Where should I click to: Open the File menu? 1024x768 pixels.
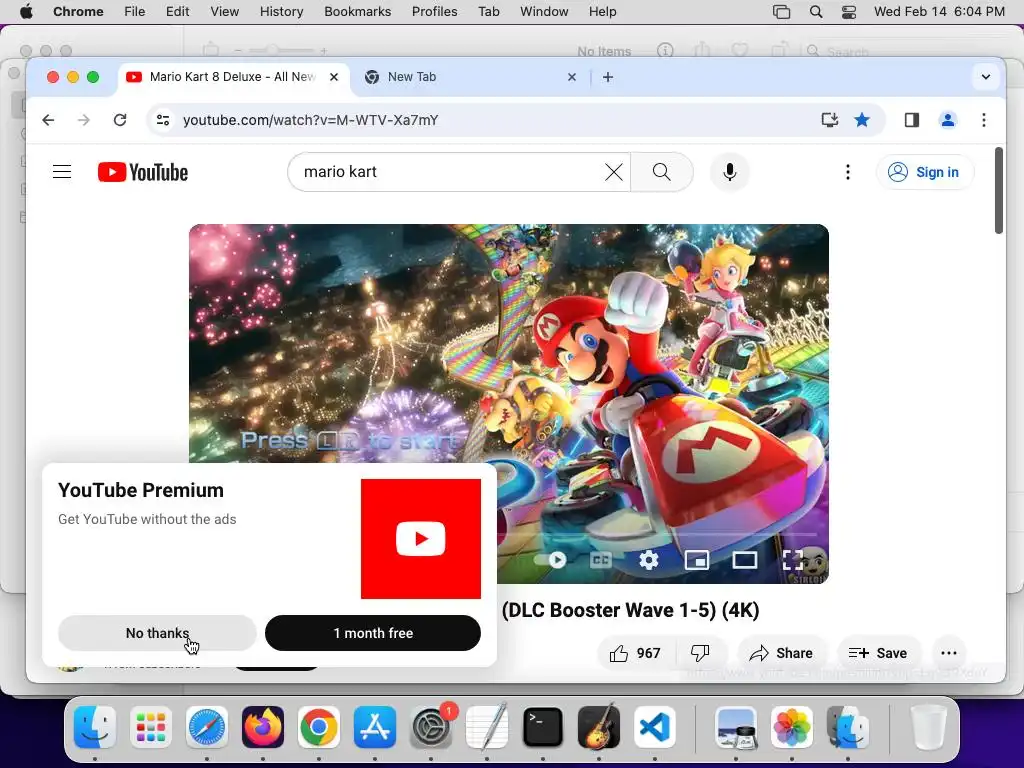point(135,12)
